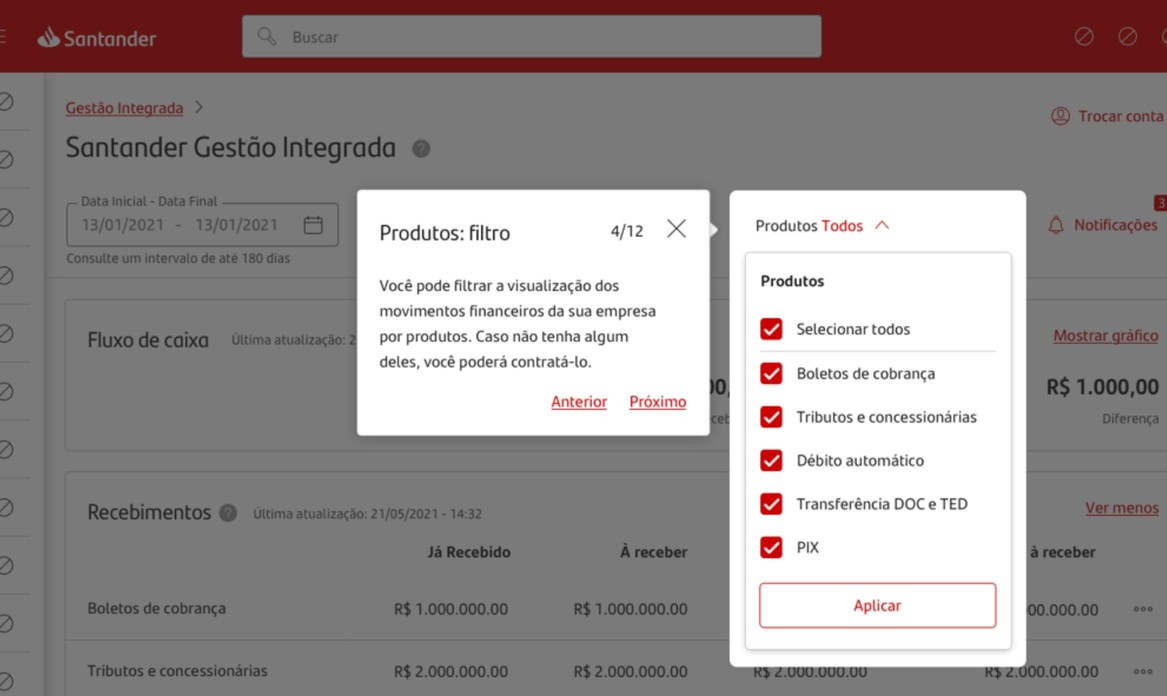Click the 4/12 step counter
Image resolution: width=1167 pixels, height=696 pixels.
click(x=627, y=231)
